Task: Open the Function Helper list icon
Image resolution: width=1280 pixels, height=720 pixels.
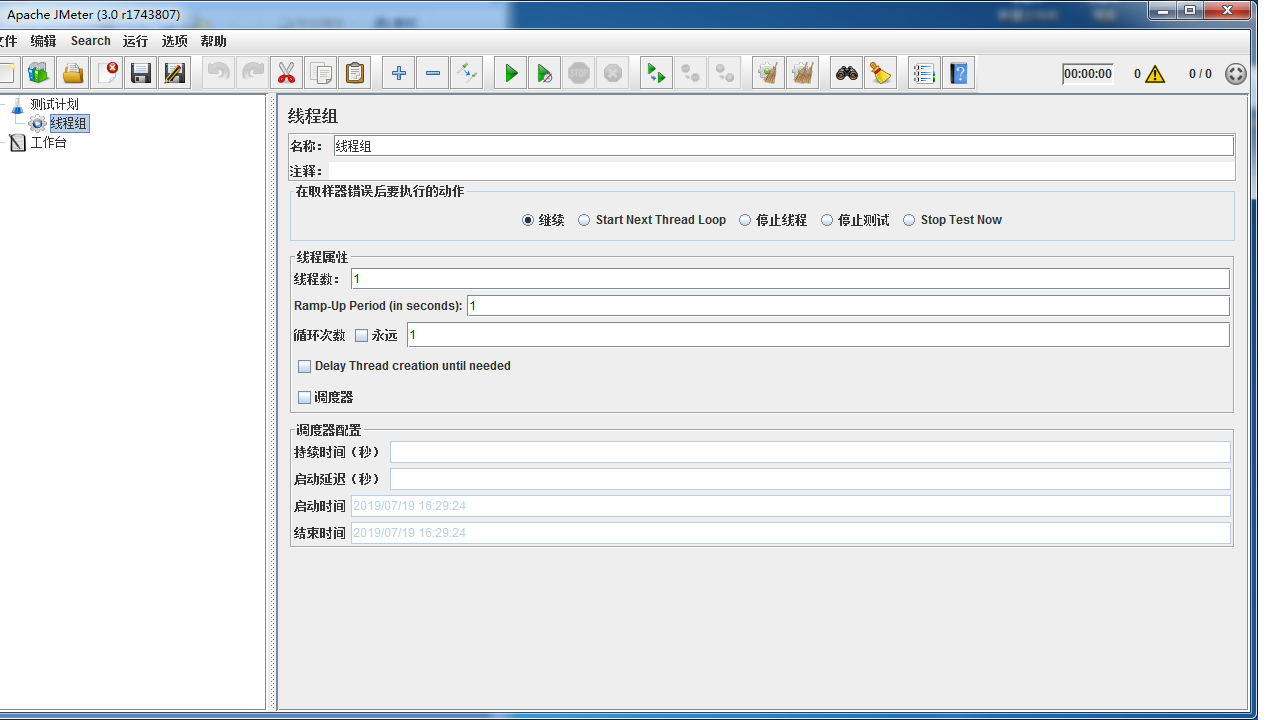Action: tap(925, 73)
